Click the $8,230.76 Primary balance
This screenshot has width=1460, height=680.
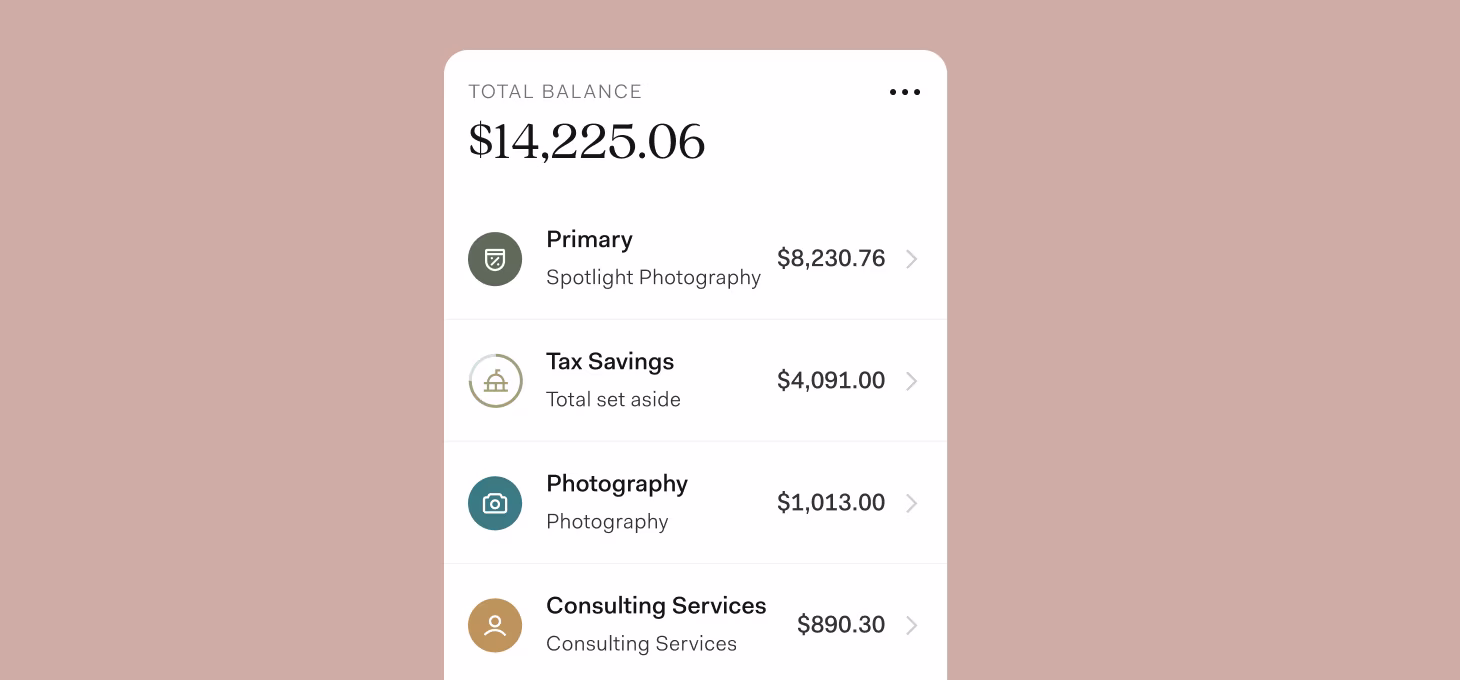pos(831,258)
